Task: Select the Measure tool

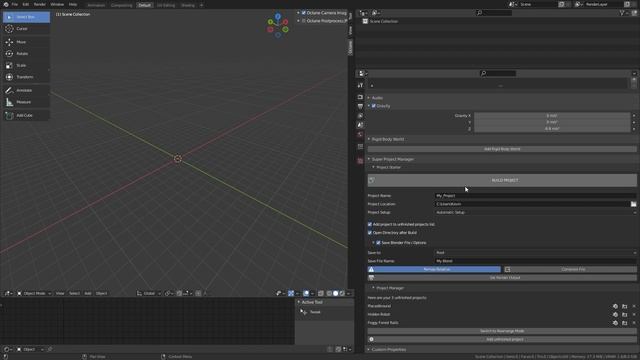Action: pos(26,102)
